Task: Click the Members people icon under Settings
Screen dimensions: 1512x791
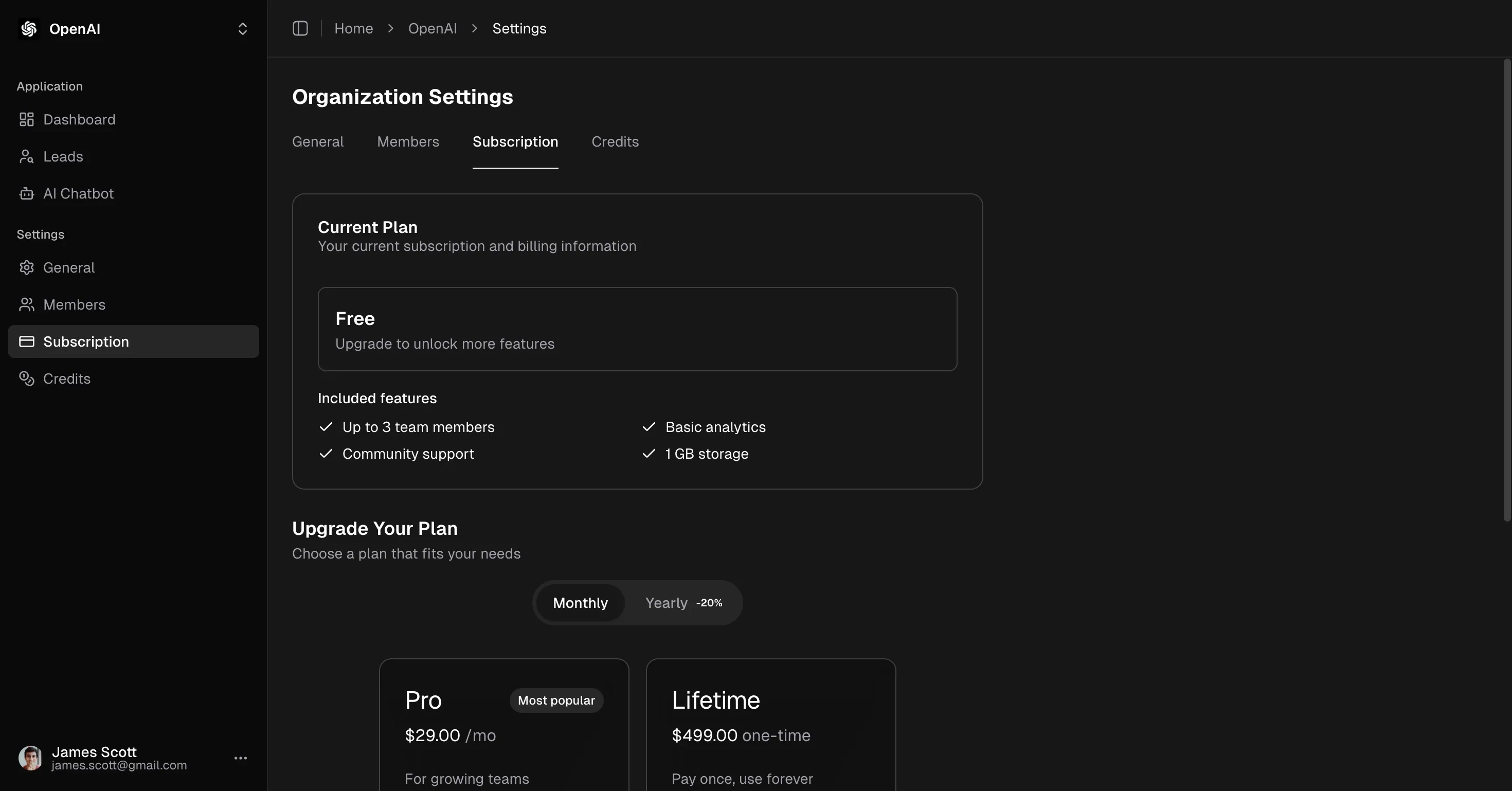Action: point(26,304)
